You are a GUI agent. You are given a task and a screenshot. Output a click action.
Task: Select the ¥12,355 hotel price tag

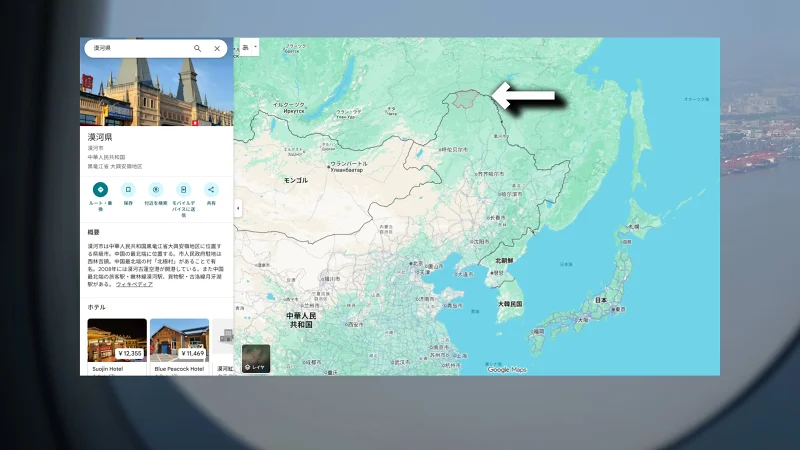click(130, 353)
